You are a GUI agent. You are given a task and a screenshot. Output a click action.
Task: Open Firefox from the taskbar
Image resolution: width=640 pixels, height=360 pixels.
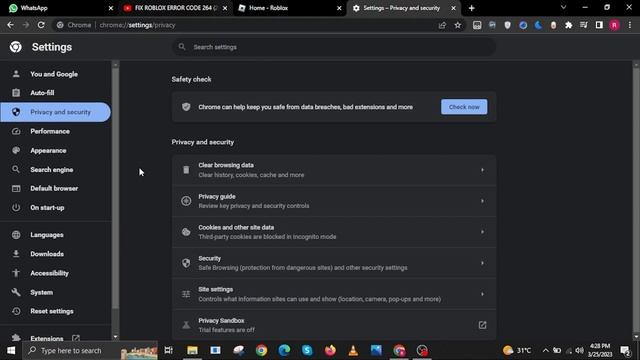tap(330, 350)
